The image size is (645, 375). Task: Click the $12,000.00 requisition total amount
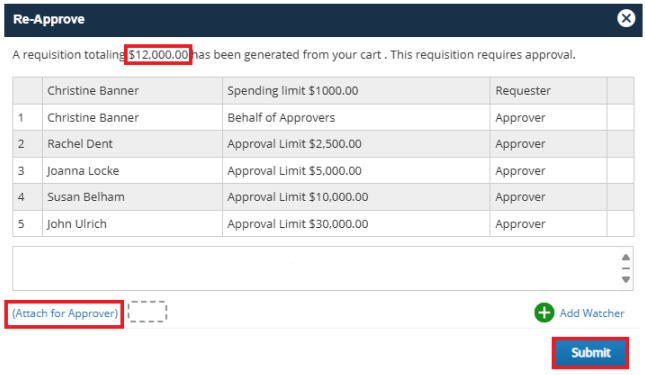pos(158,55)
